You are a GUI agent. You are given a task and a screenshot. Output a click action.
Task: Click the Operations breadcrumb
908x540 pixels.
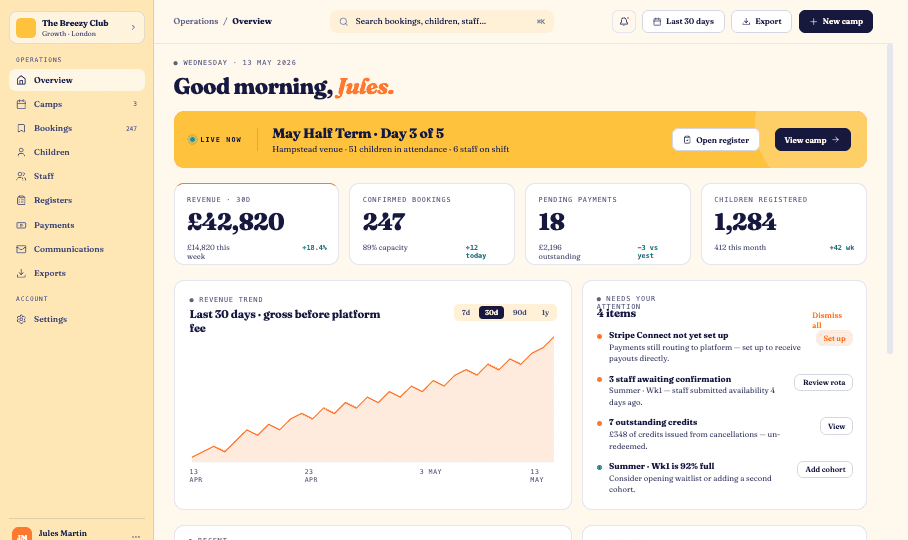196,21
